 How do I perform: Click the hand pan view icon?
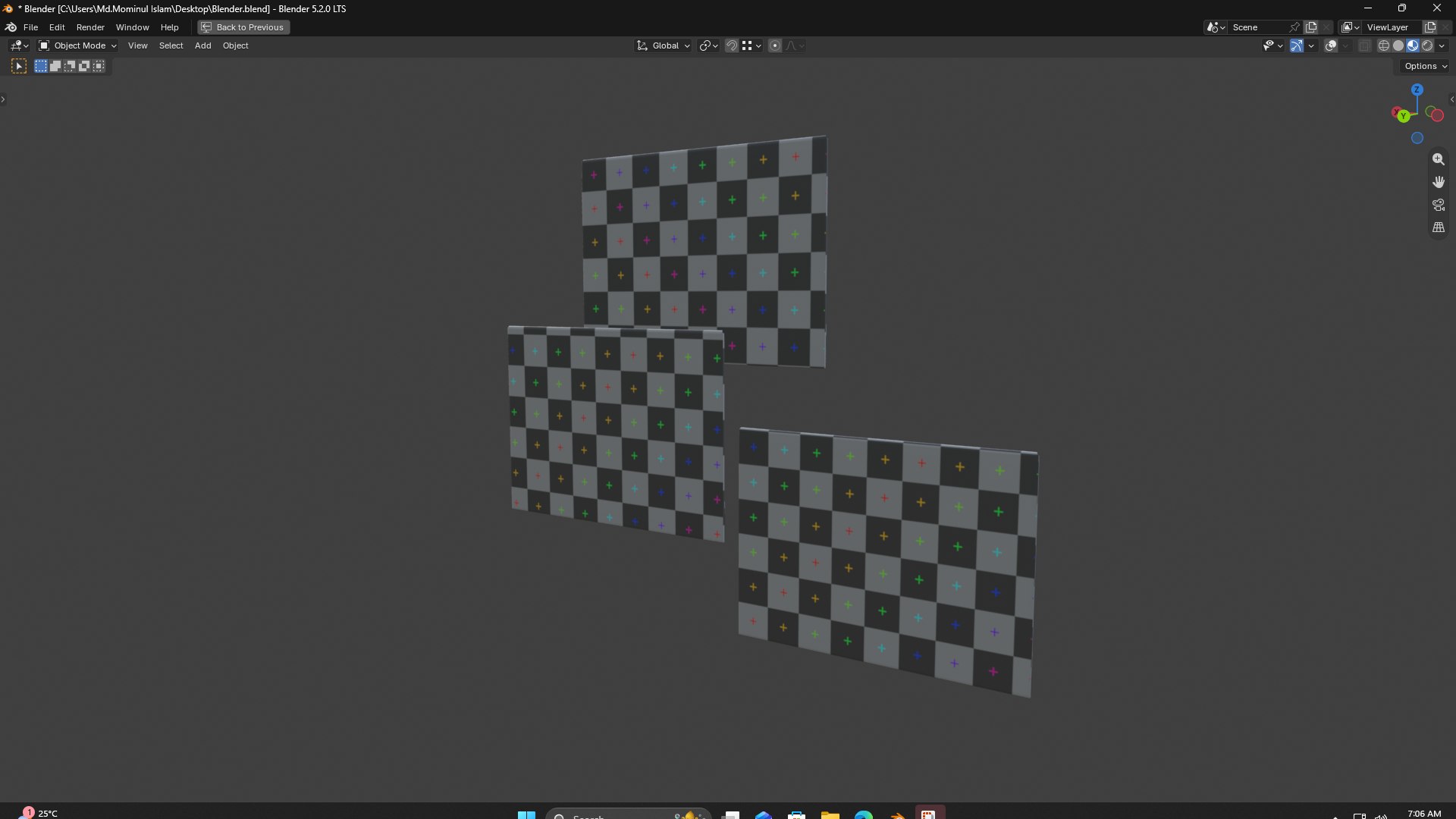(x=1438, y=182)
